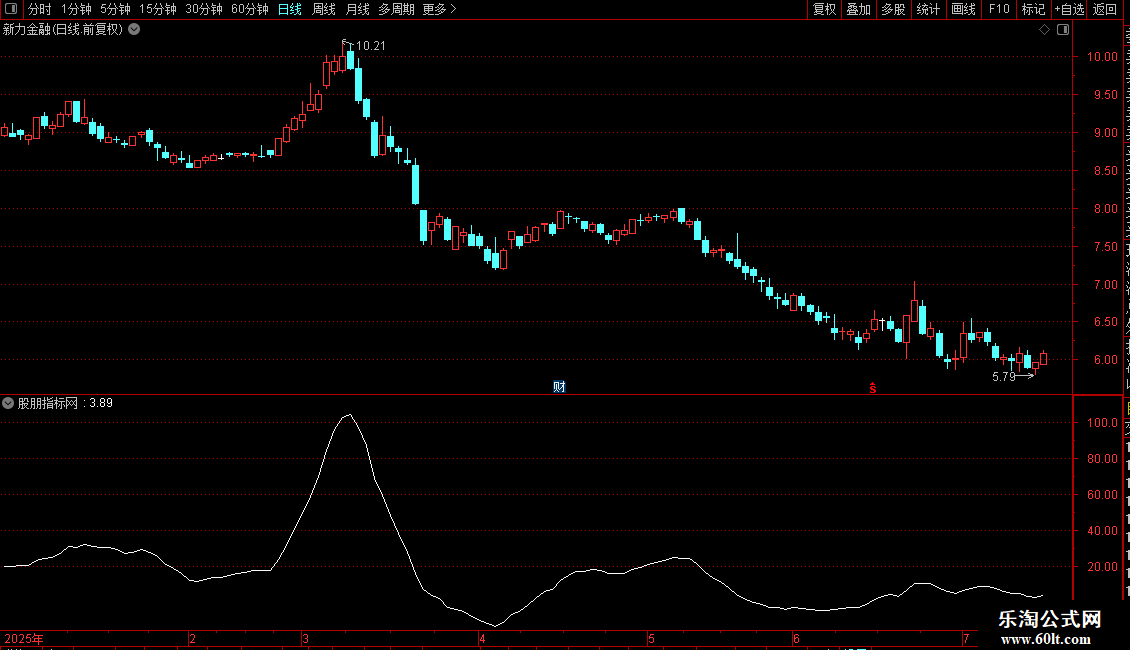Open the 统计 statistics tool

tap(927, 9)
